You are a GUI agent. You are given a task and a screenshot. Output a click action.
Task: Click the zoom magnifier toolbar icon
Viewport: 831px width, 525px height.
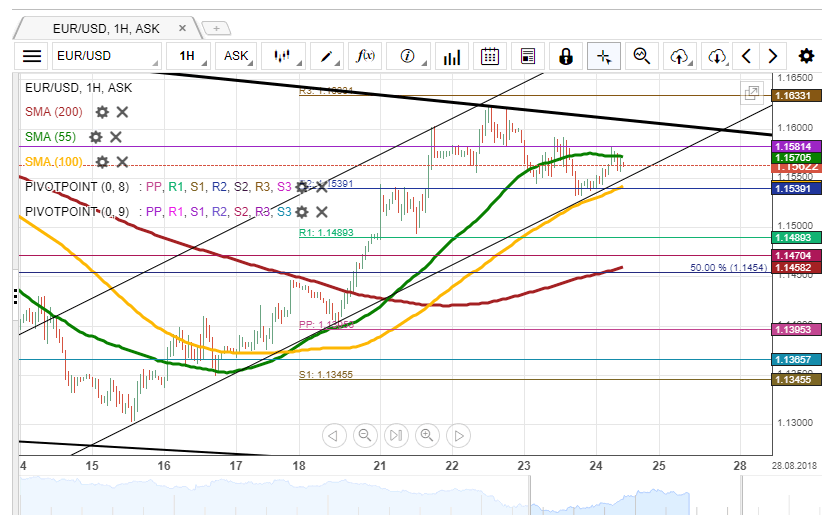coord(642,56)
